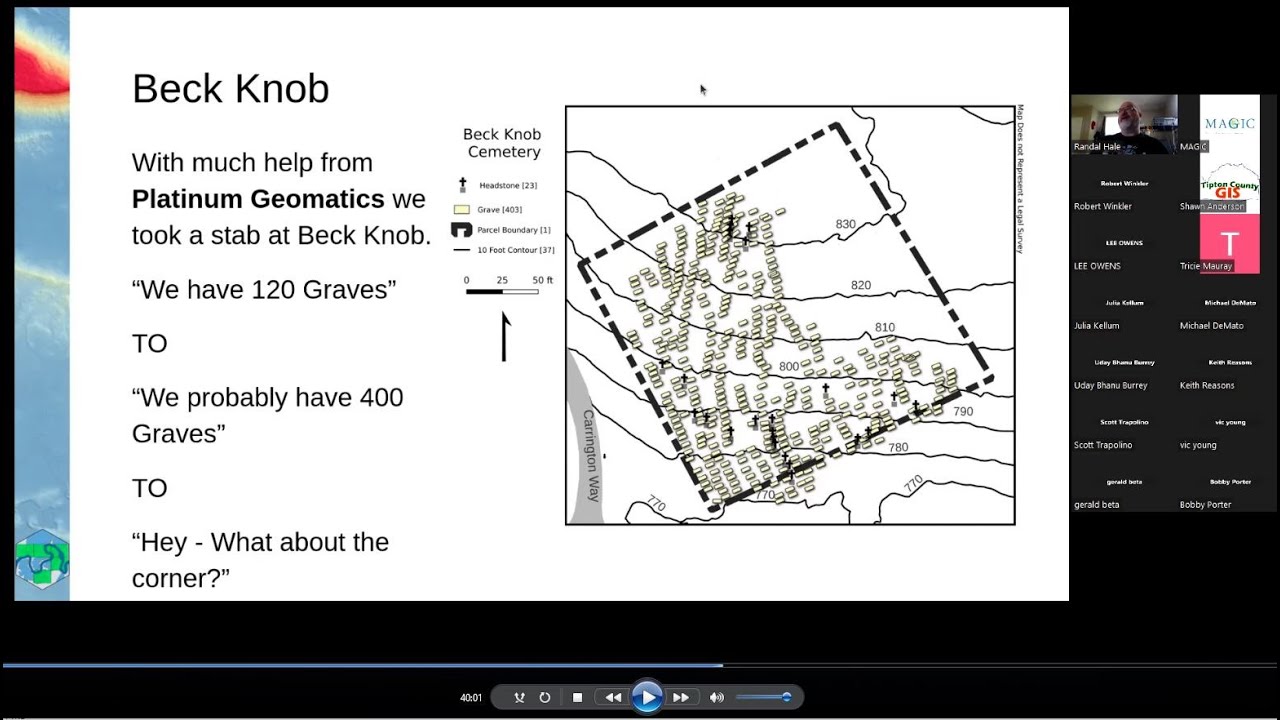Viewport: 1280px width, 720px height.
Task: Click the 810 contour label
Action: click(885, 327)
